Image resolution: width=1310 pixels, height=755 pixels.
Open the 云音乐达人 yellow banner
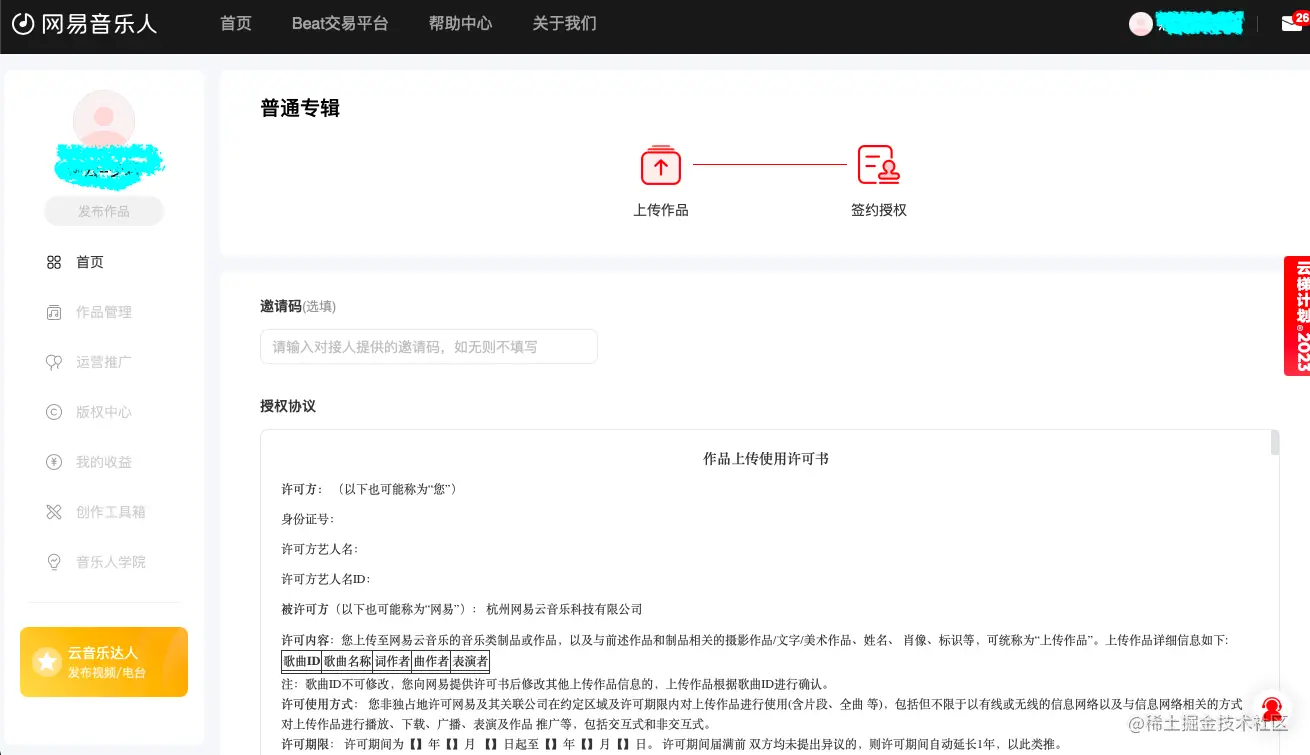(x=104, y=662)
